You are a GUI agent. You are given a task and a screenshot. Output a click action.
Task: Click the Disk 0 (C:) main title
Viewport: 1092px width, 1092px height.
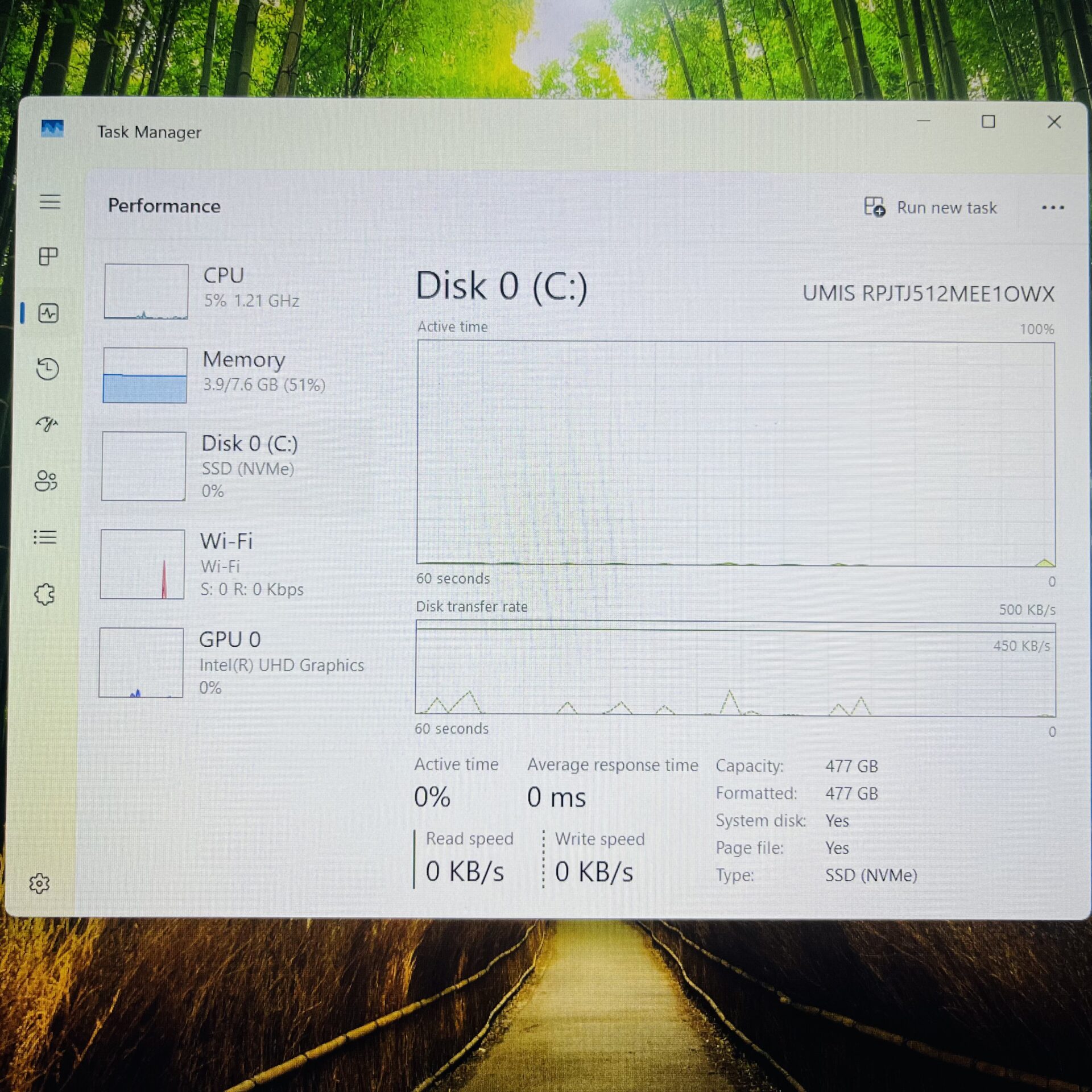coord(501,286)
